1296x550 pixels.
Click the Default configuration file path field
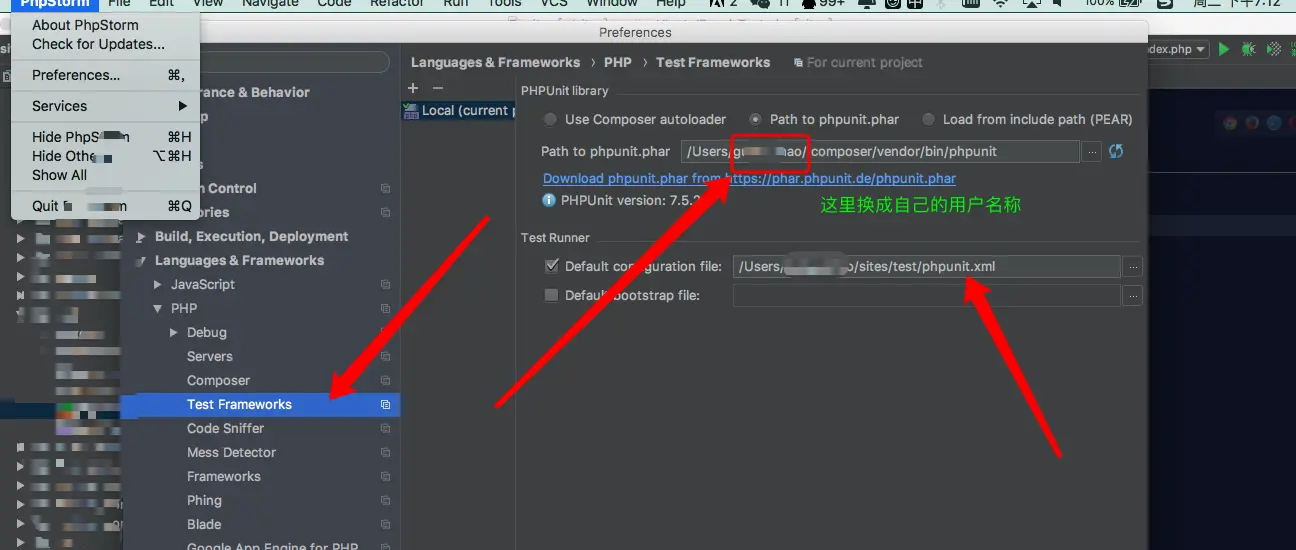[x=926, y=267]
